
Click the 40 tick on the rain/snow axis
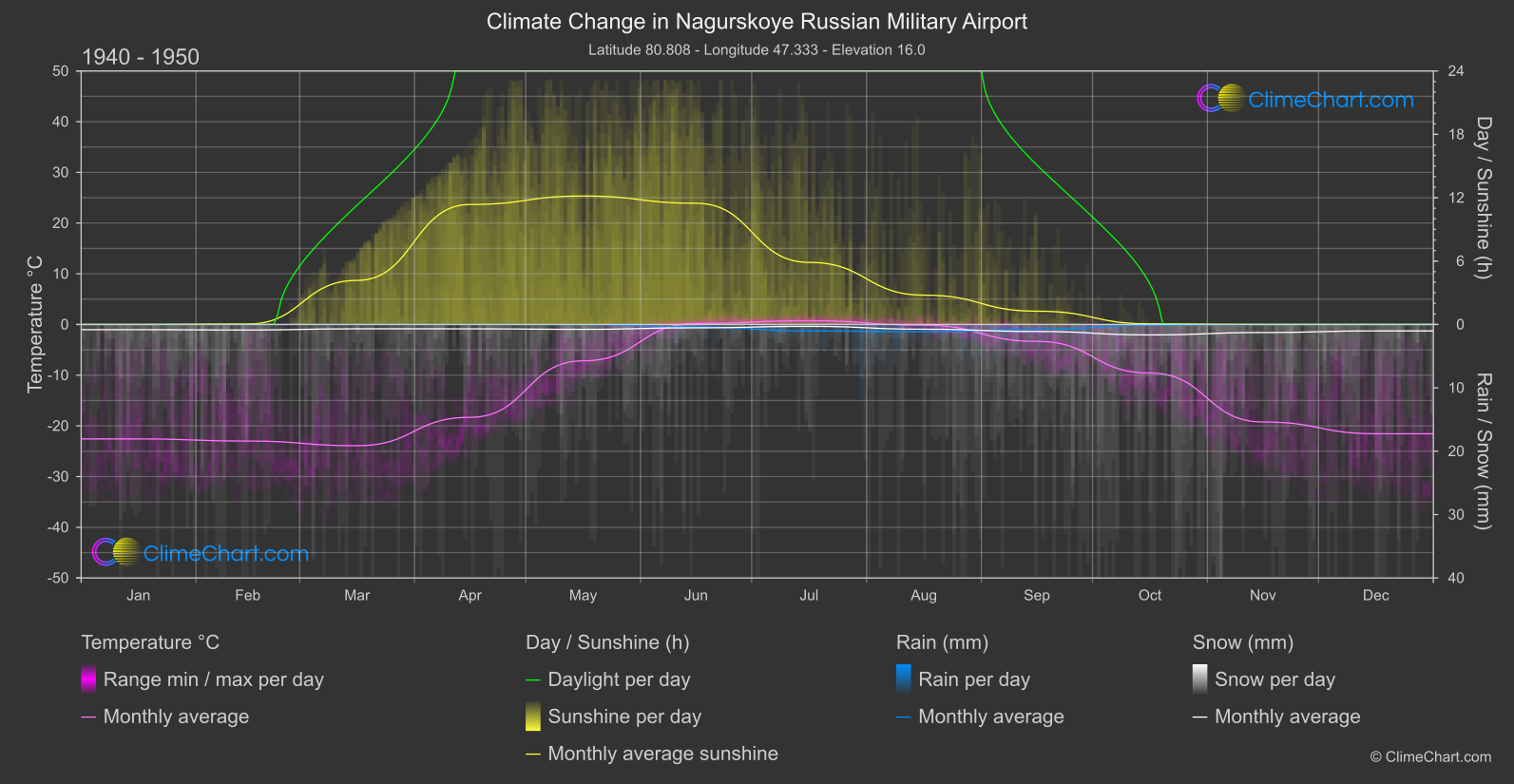1456,578
